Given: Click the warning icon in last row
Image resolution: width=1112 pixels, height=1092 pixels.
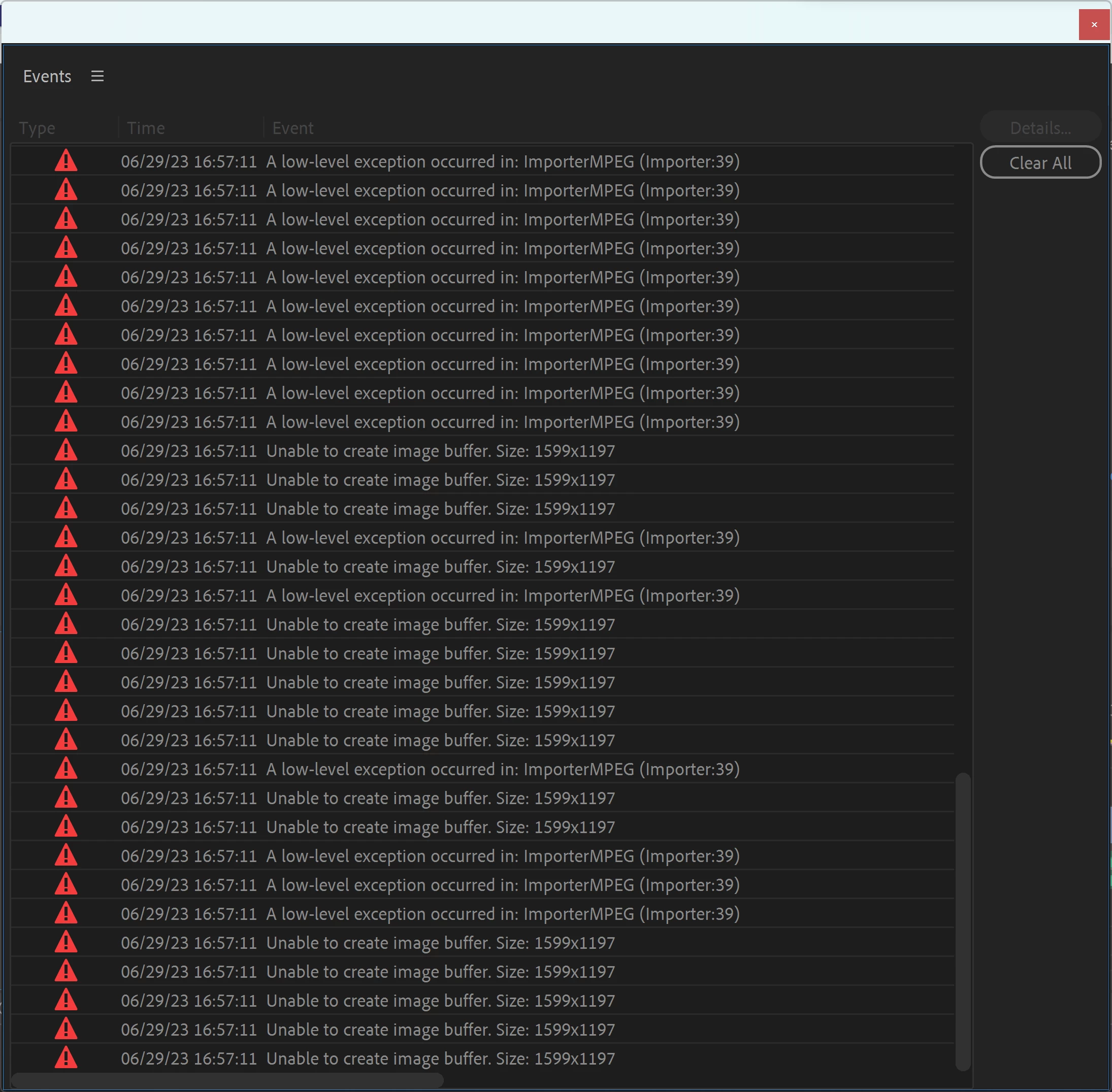Looking at the screenshot, I should coord(66,1058).
